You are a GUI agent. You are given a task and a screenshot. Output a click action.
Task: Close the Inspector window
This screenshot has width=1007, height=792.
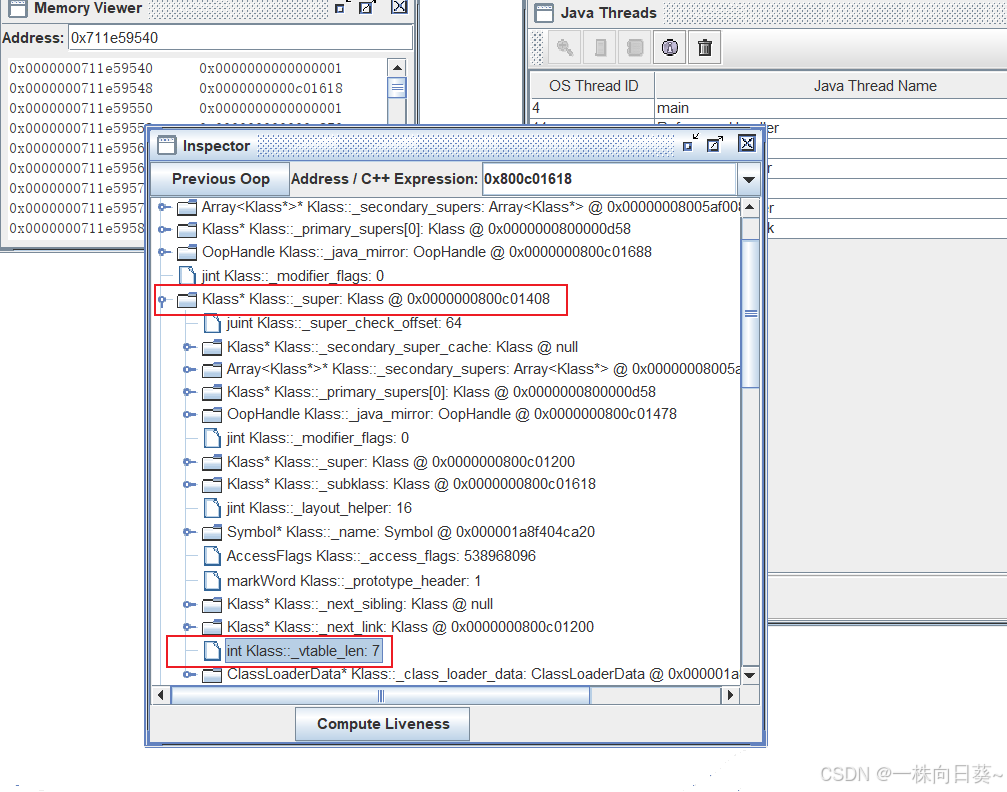pos(746,144)
